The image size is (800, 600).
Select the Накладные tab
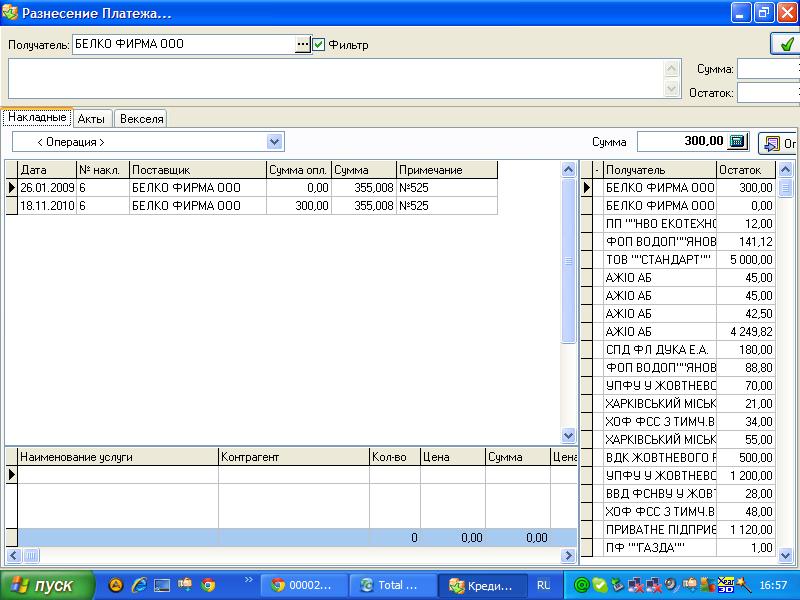[x=36, y=117]
